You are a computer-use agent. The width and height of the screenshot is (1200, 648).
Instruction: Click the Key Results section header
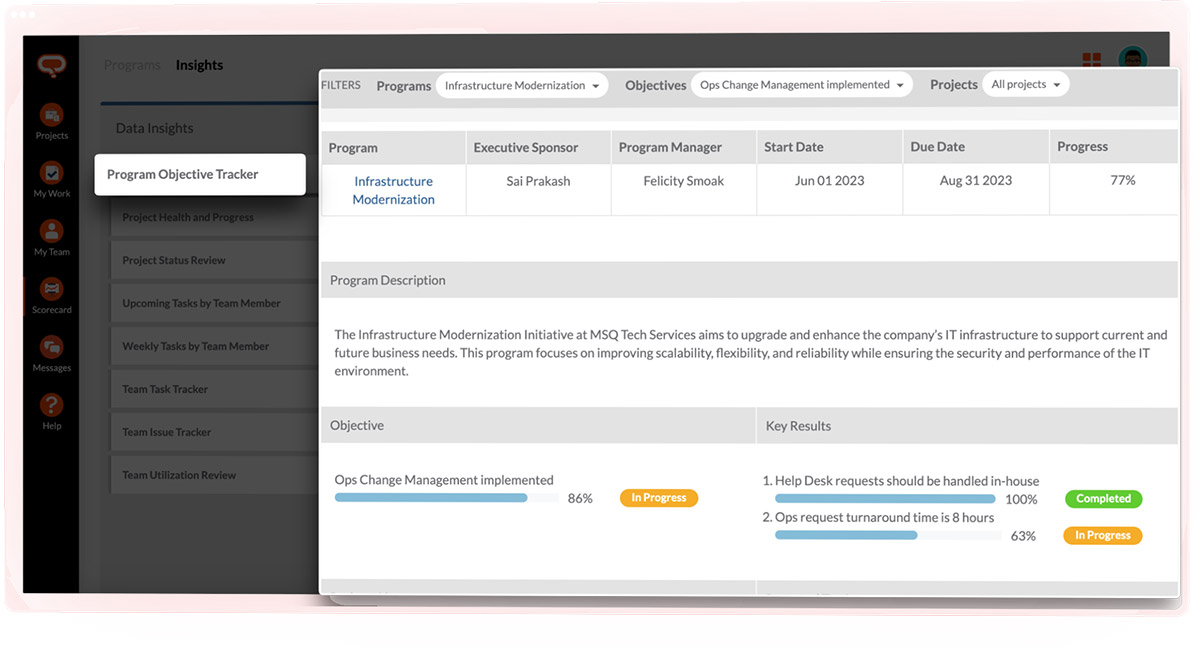[967, 426]
